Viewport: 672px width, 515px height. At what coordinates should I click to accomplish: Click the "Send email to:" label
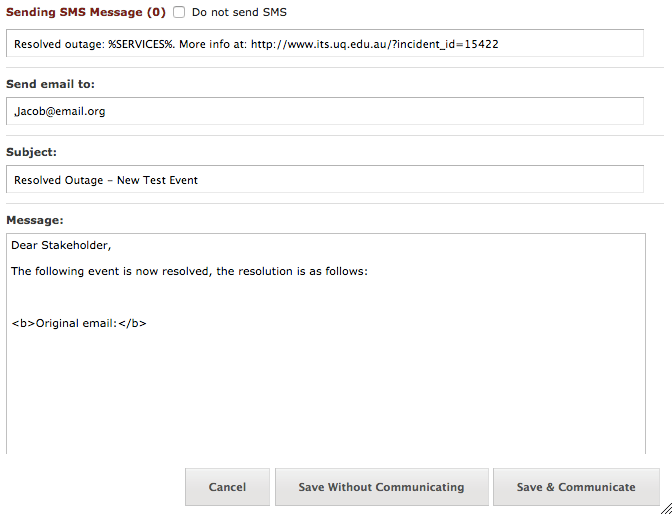coord(50,84)
